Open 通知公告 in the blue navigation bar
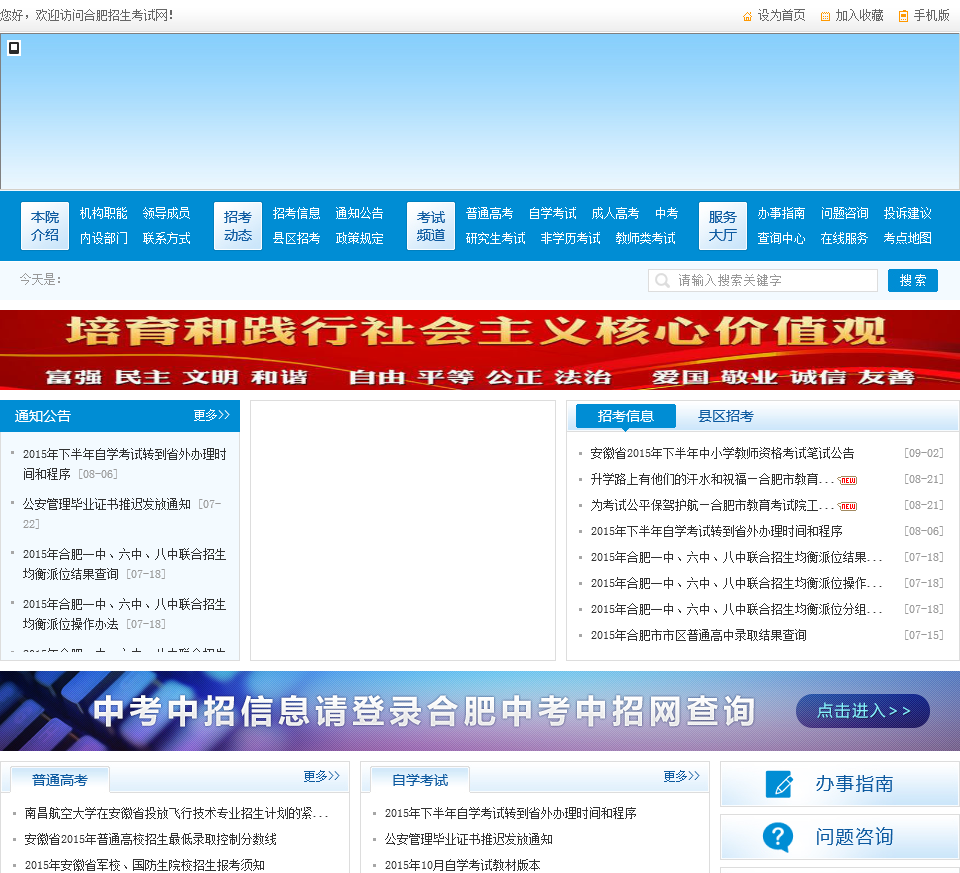This screenshot has height=873, width=960. coord(359,213)
